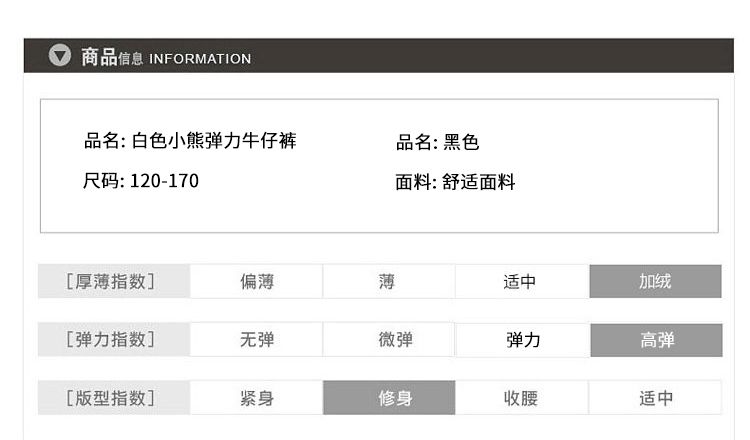Choose 无弹 elasticity option

257,340
